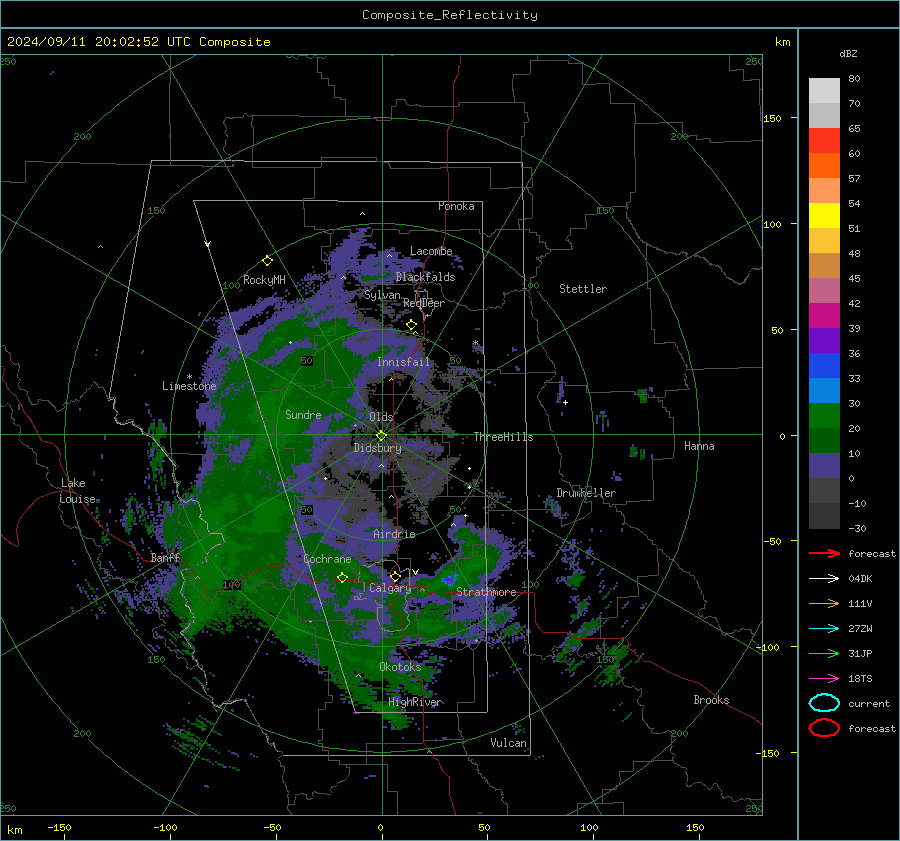Select the slate-violet 0-10 dBZ swatch

click(x=824, y=466)
